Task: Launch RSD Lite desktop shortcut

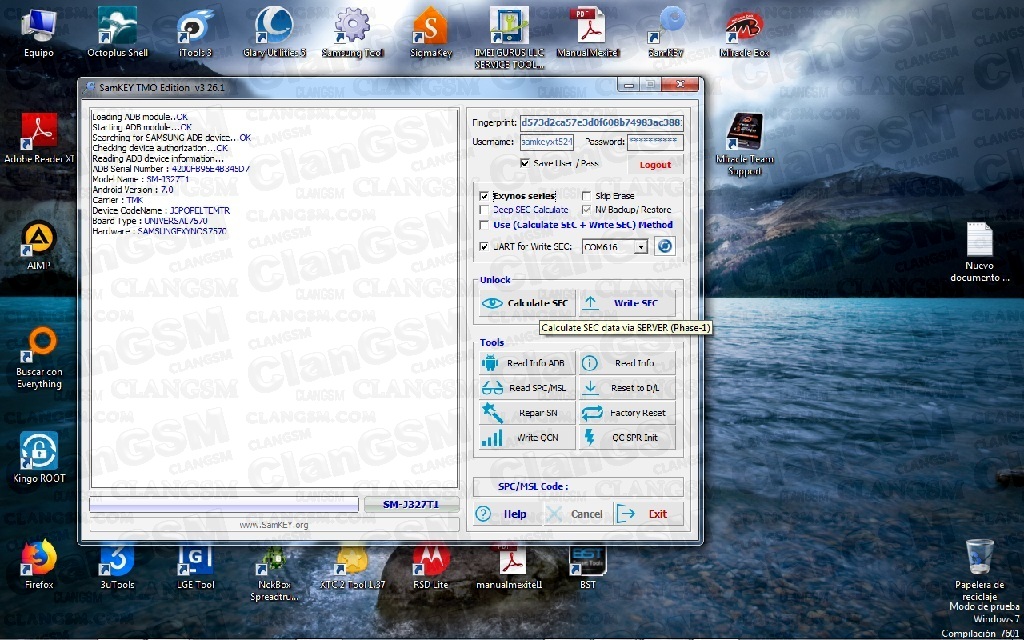Action: coord(431,567)
